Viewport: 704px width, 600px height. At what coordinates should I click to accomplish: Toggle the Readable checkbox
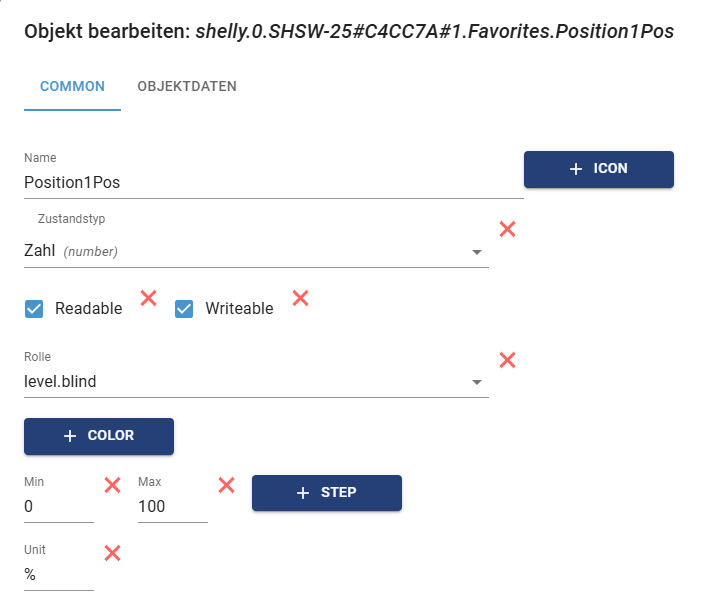34,309
